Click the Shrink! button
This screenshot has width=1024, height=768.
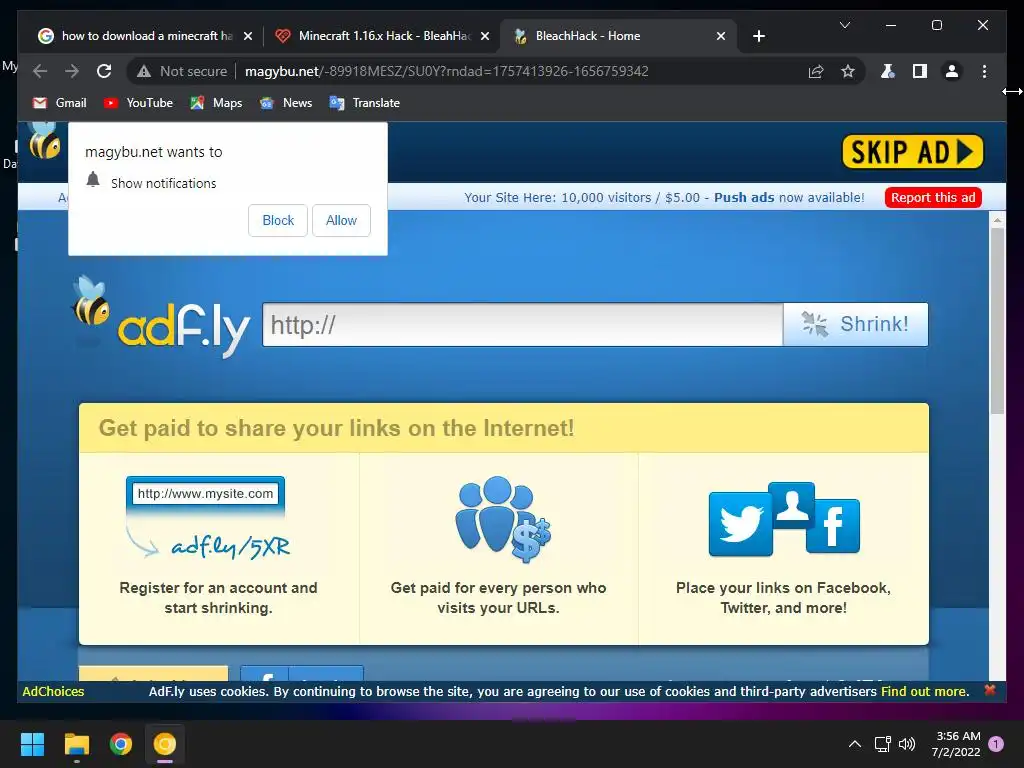click(x=856, y=325)
